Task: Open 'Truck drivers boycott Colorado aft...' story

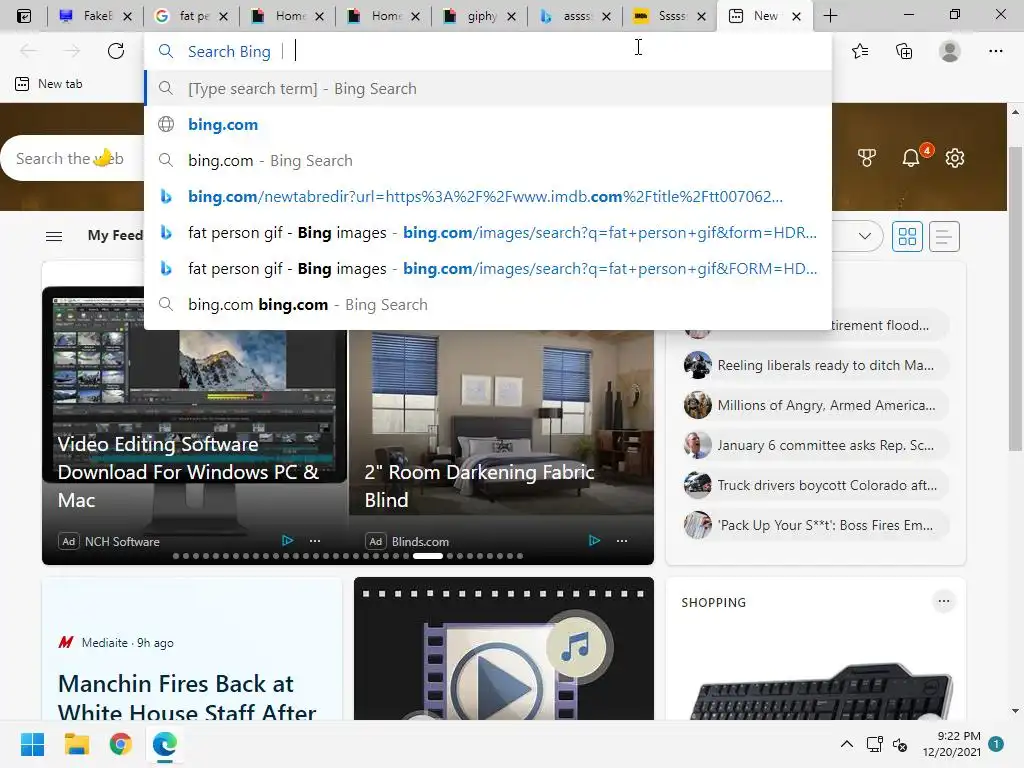Action: pos(814,485)
